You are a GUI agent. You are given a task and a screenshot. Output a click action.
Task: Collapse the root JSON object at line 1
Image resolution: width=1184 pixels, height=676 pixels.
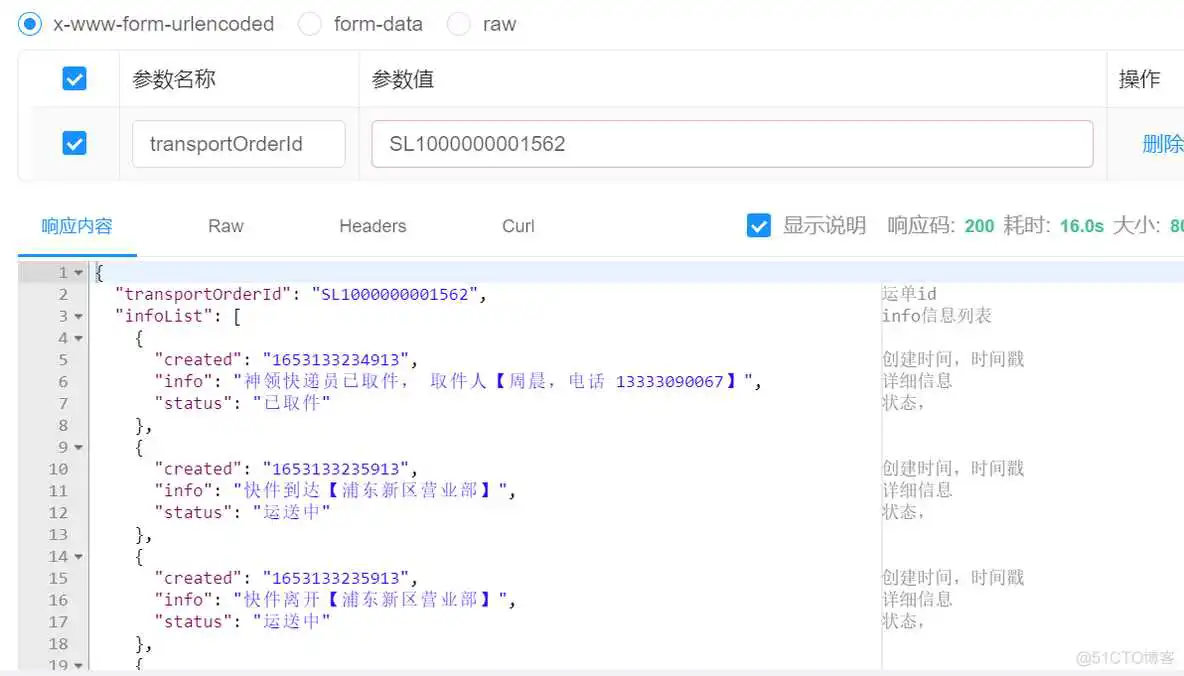coord(78,273)
